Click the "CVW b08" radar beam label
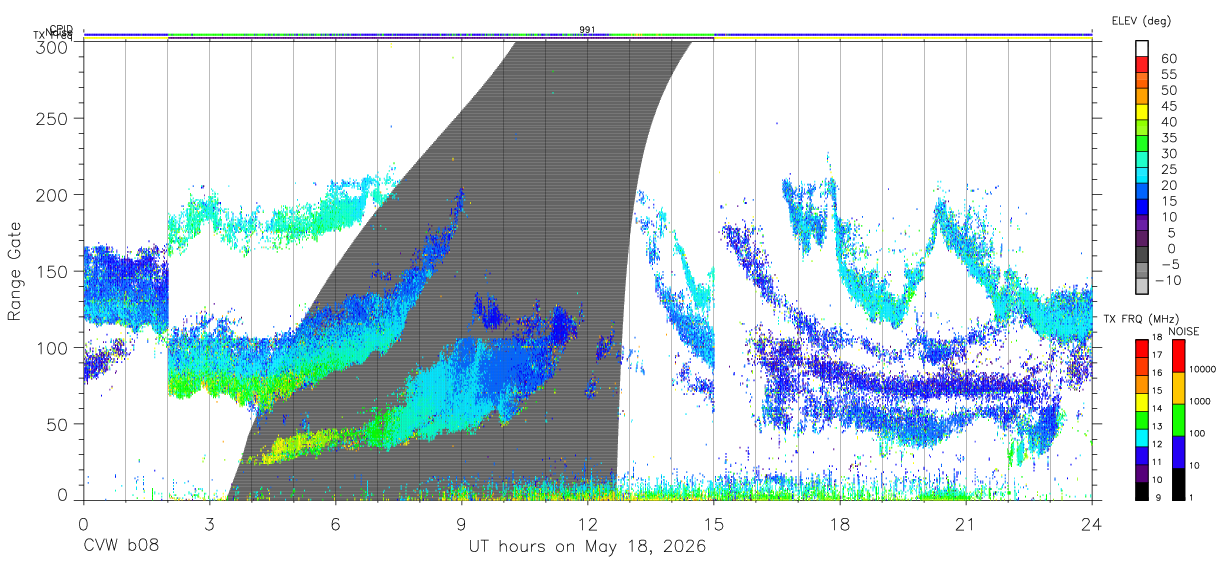Image resolution: width=1228 pixels, height=567 pixels. [121, 547]
